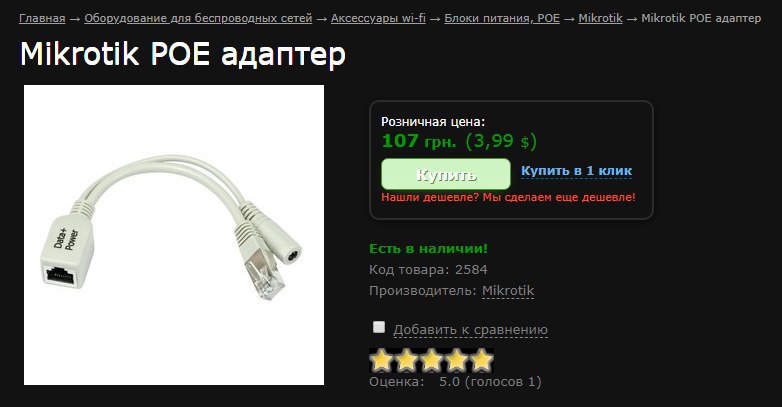The width and height of the screenshot is (782, 407).
Task: Click the green Купить button
Action: coord(446,175)
